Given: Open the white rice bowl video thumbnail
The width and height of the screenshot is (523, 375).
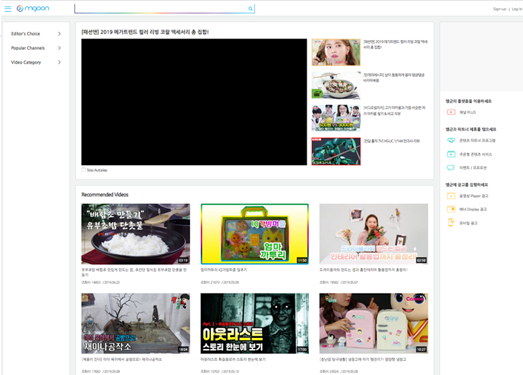Looking at the screenshot, I should coord(136,234).
